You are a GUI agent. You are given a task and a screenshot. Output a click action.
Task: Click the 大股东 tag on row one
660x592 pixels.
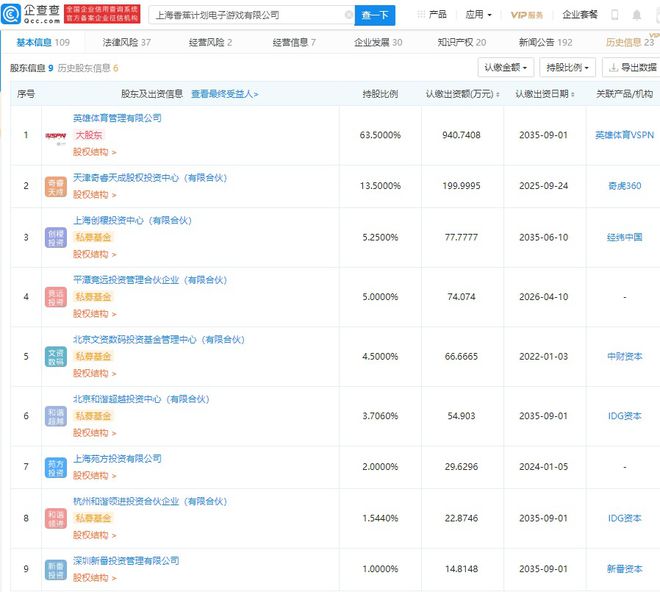point(88,135)
